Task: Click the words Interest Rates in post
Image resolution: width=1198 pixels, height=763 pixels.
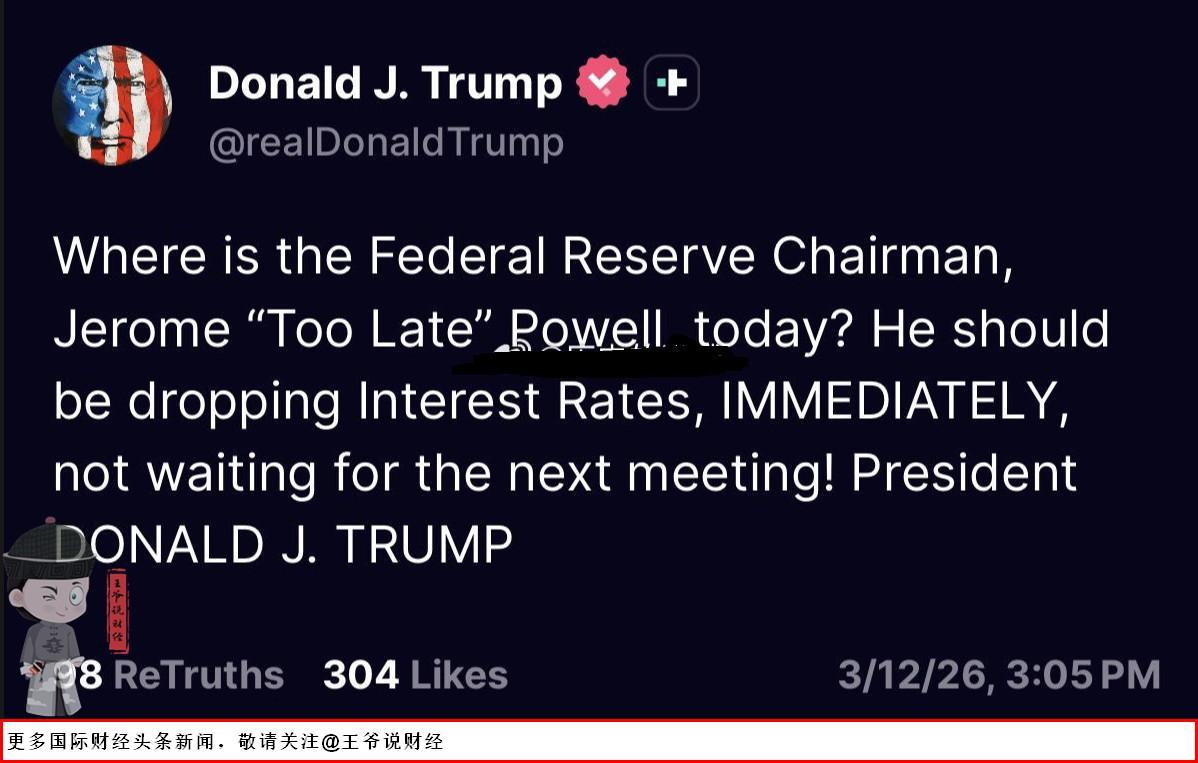Action: (x=532, y=401)
